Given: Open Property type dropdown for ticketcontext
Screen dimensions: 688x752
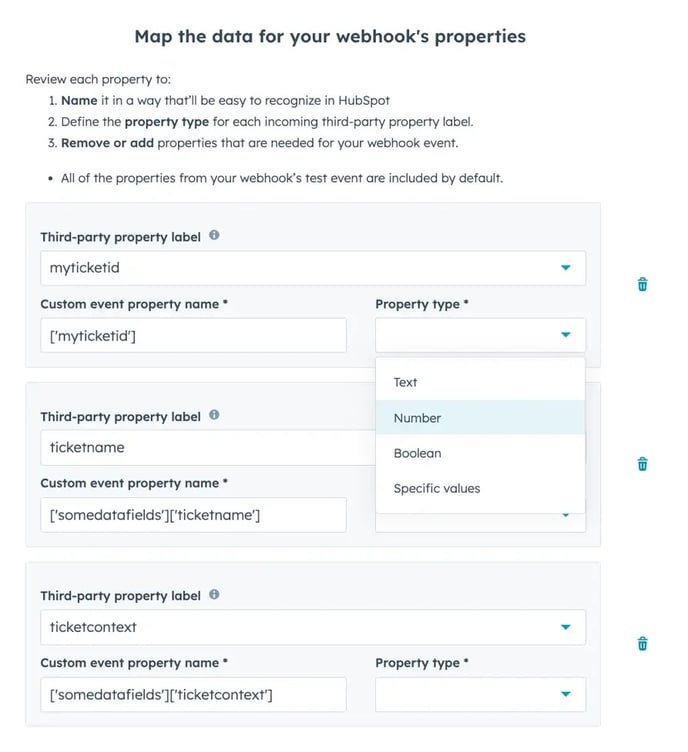Looking at the screenshot, I should point(565,694).
